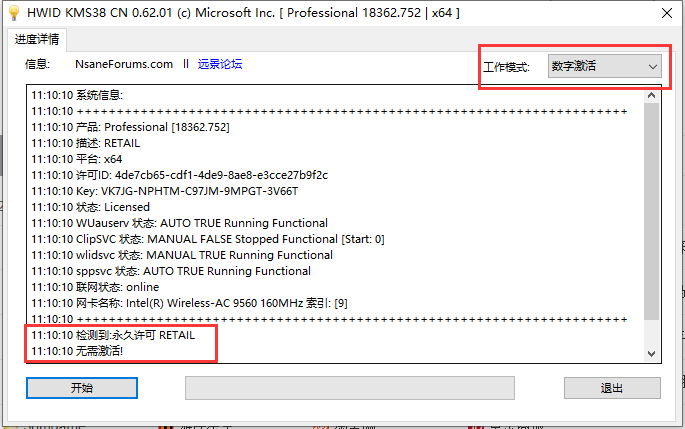Click the log scrollbar up arrow

click(x=651, y=95)
